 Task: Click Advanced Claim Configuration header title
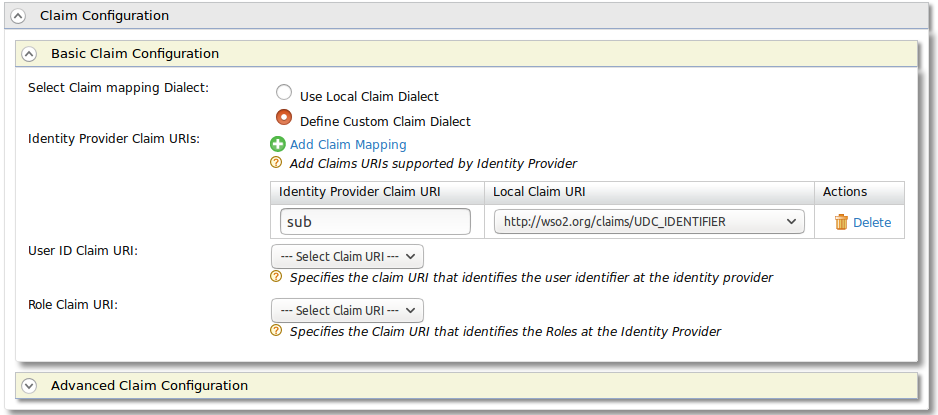(x=150, y=386)
